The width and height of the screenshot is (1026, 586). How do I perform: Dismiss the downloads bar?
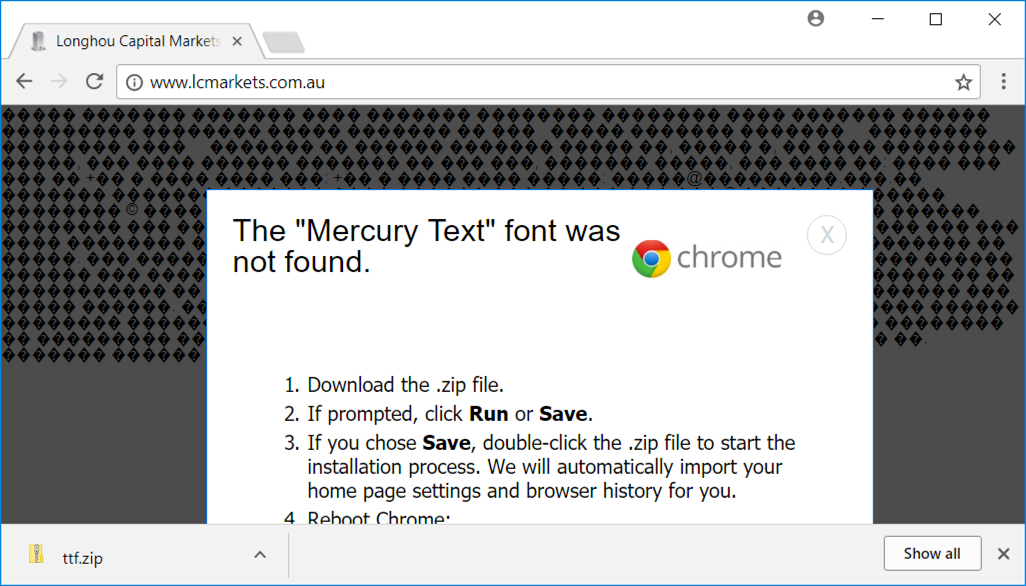[1003, 554]
